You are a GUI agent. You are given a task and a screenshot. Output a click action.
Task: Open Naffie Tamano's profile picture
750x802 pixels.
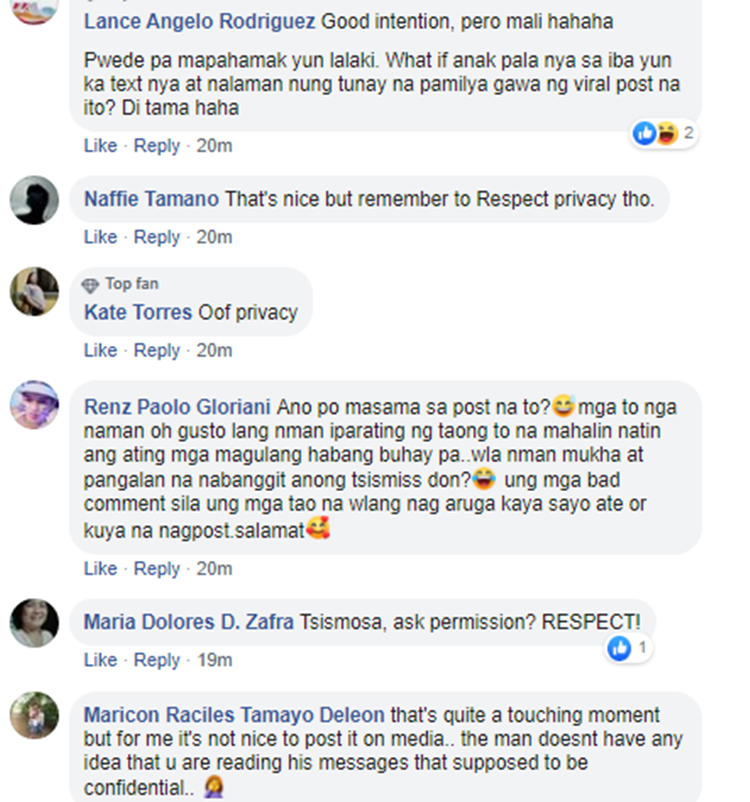pyautogui.click(x=34, y=200)
